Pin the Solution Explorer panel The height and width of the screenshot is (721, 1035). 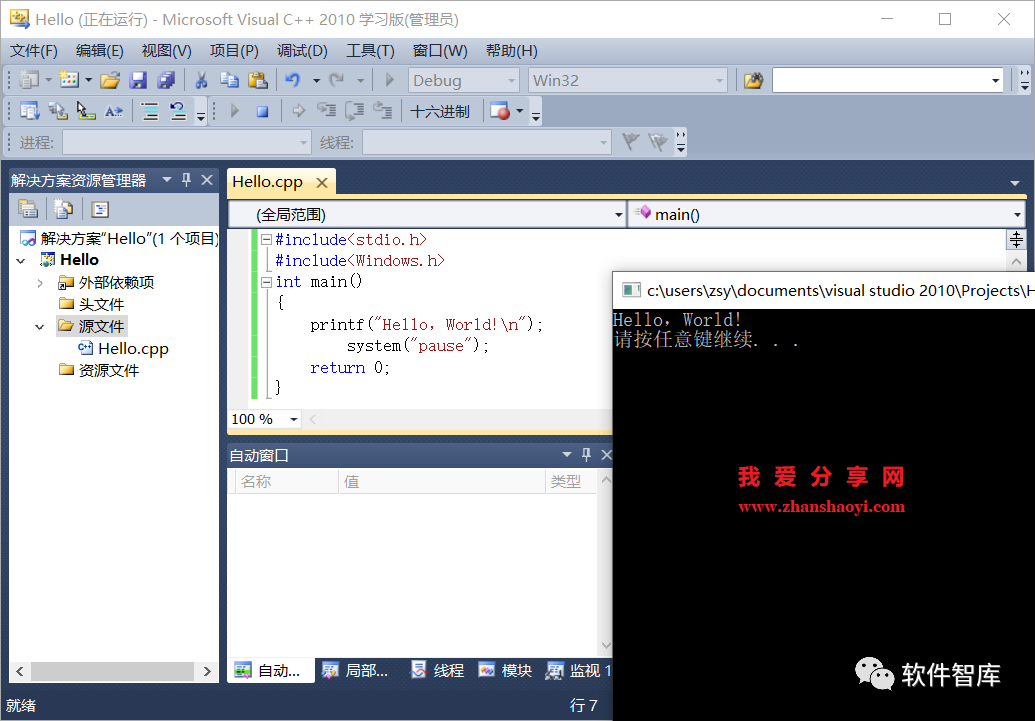[186, 180]
